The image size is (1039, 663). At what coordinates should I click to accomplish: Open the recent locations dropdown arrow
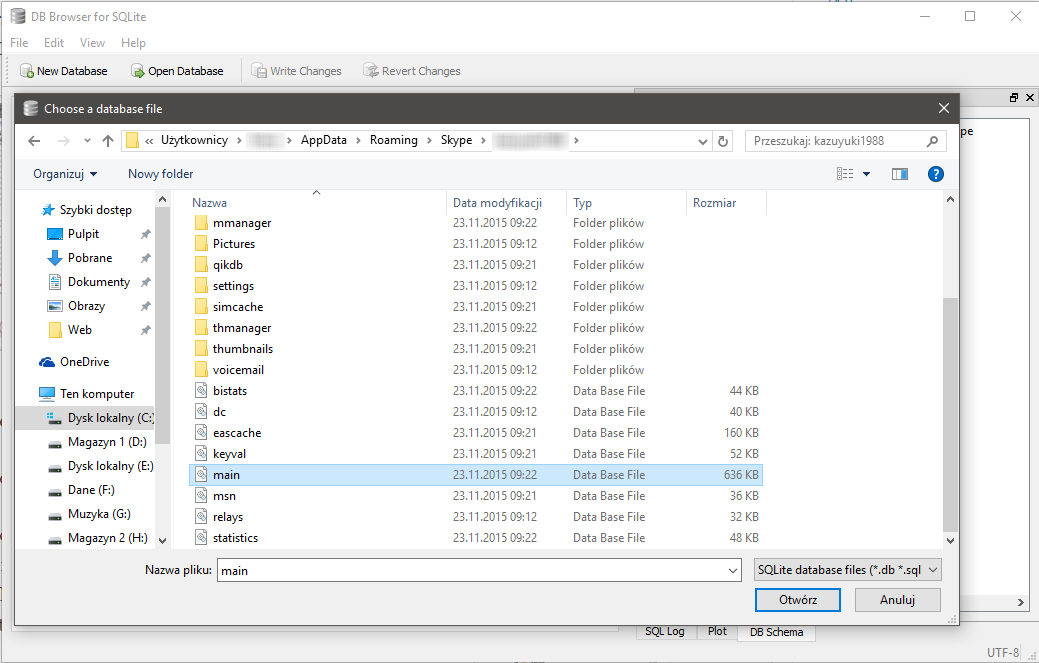coord(87,140)
